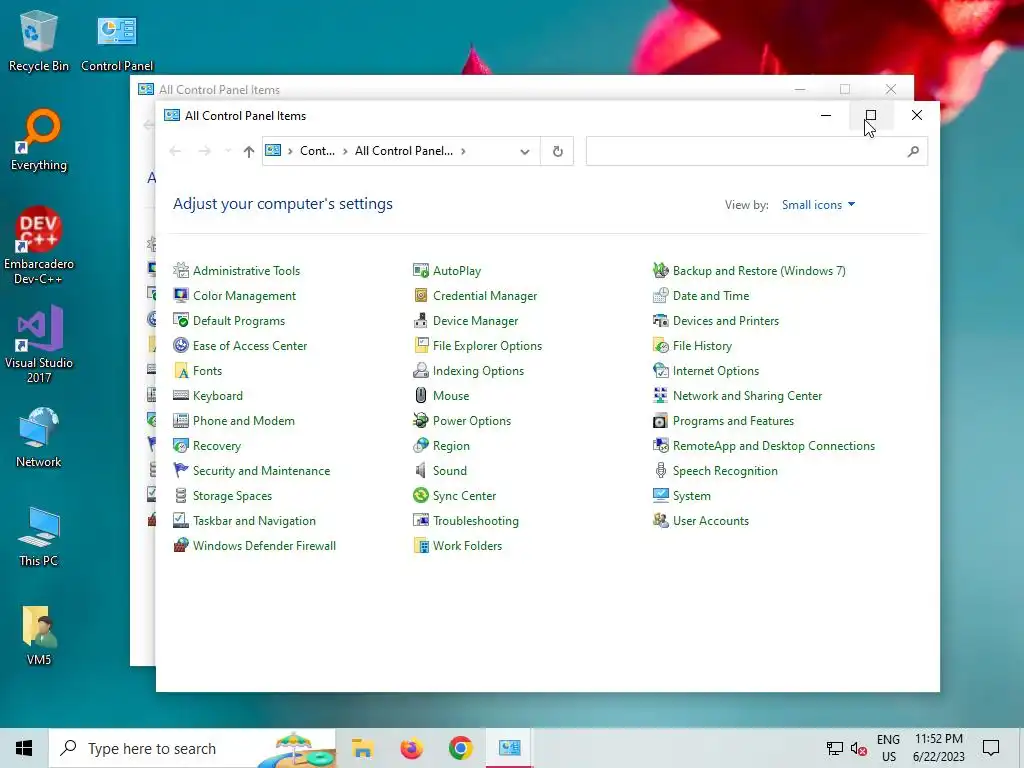Open File Explorer from taskbar

pyautogui.click(x=362, y=748)
